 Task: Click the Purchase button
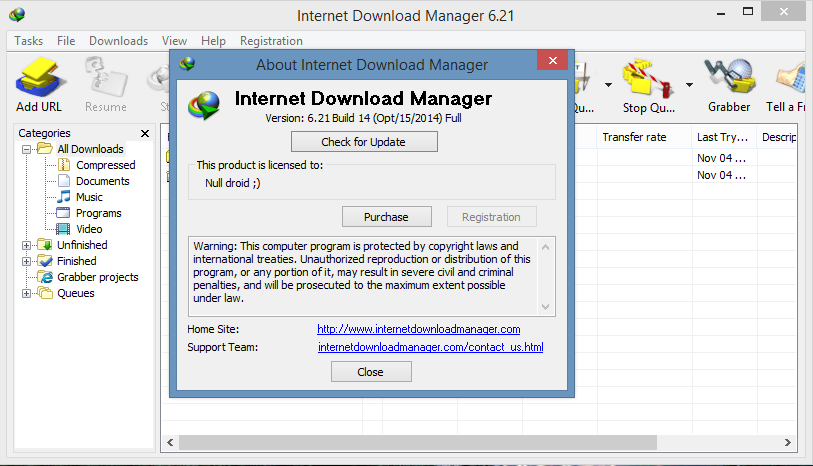point(386,217)
